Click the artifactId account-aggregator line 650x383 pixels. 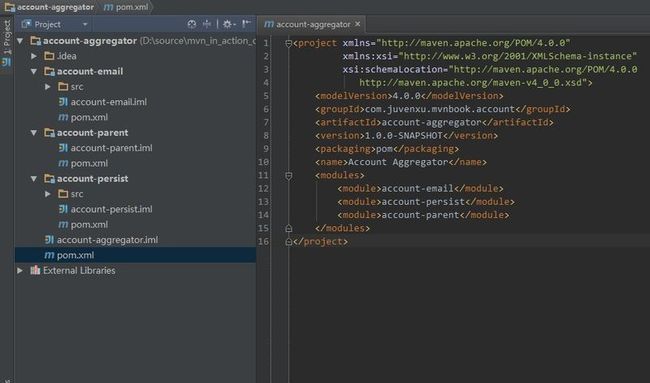434,123
